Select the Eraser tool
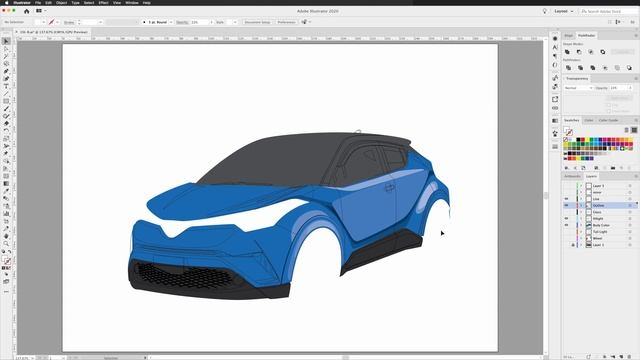640x360 pixels. [6, 124]
